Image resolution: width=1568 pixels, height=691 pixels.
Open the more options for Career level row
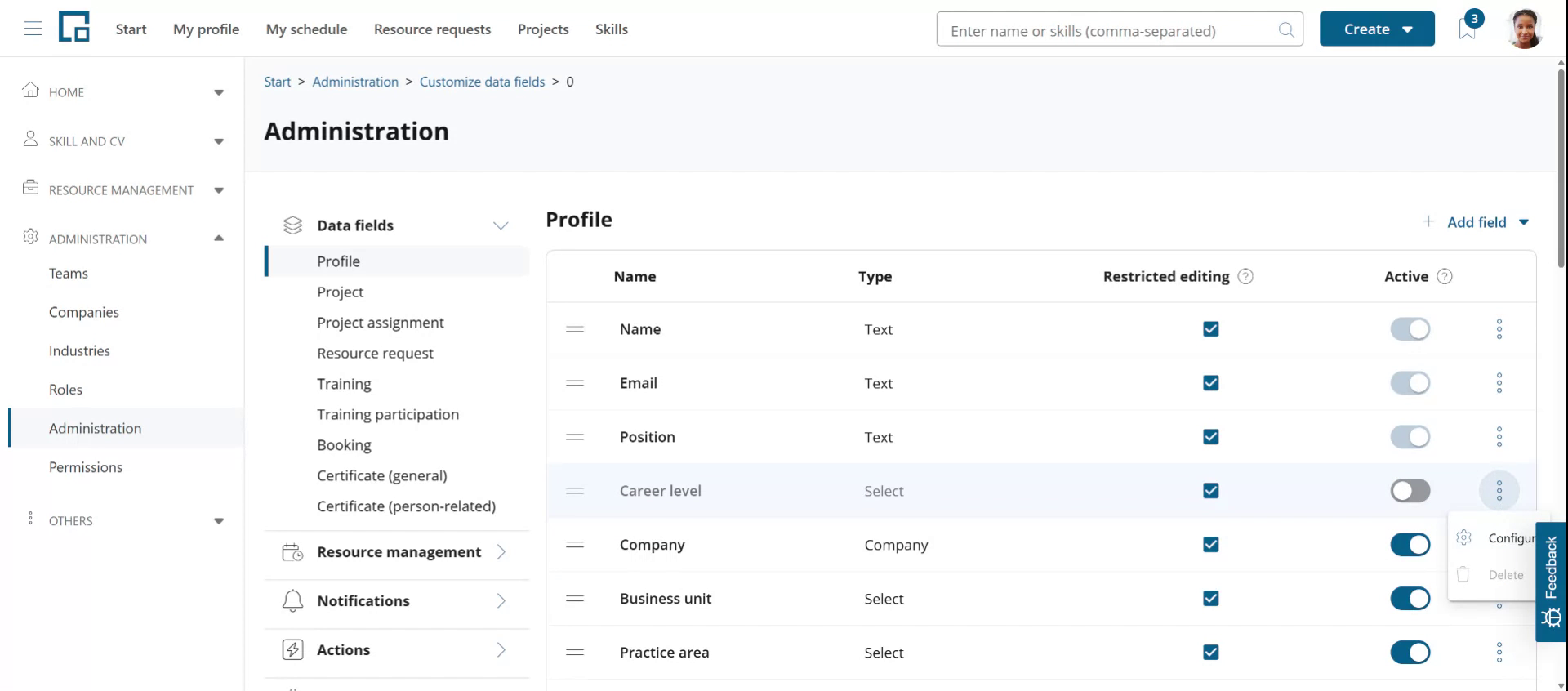point(1499,491)
